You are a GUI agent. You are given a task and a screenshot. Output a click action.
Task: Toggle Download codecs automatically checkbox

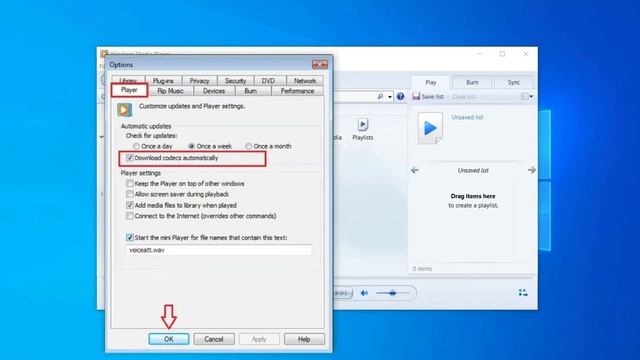click(130, 158)
